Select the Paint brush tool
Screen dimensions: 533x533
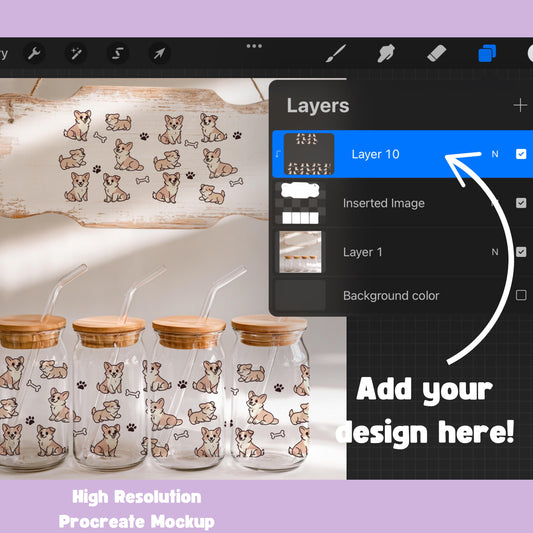click(x=336, y=53)
